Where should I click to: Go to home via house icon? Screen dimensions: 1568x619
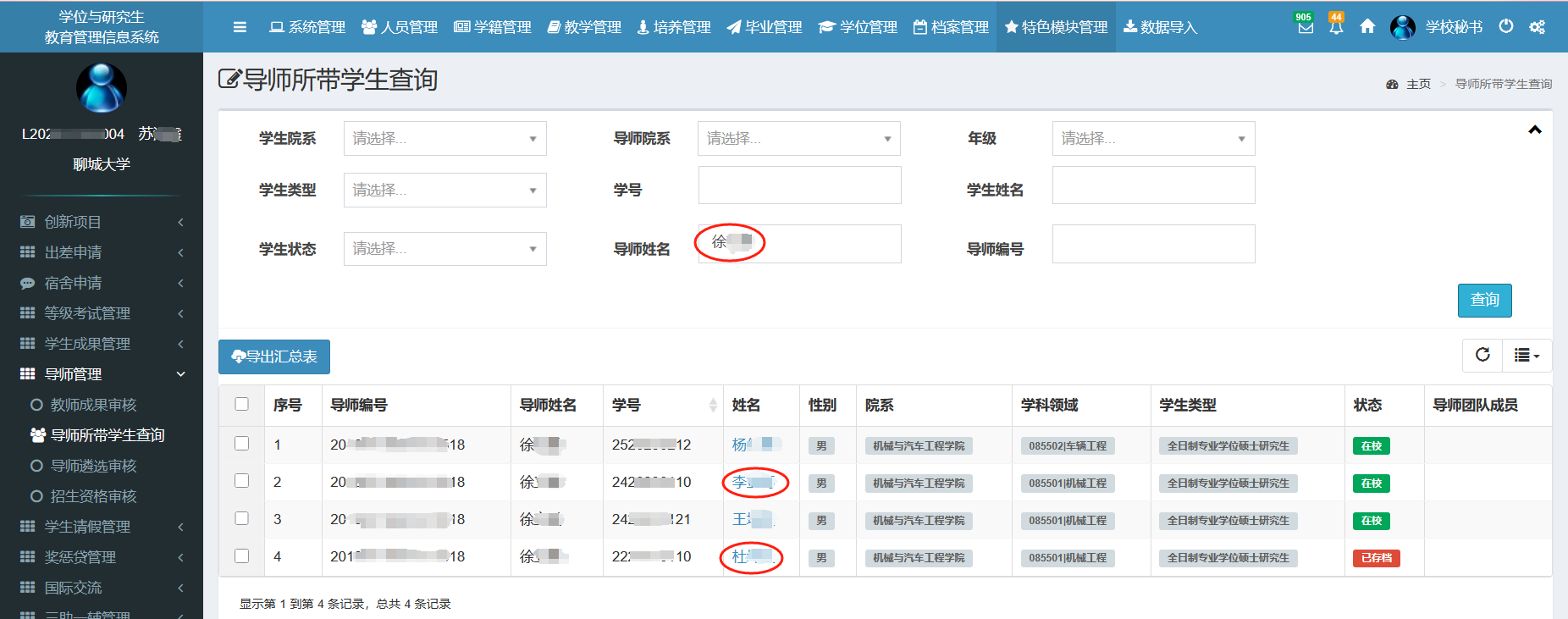pyautogui.click(x=1367, y=27)
